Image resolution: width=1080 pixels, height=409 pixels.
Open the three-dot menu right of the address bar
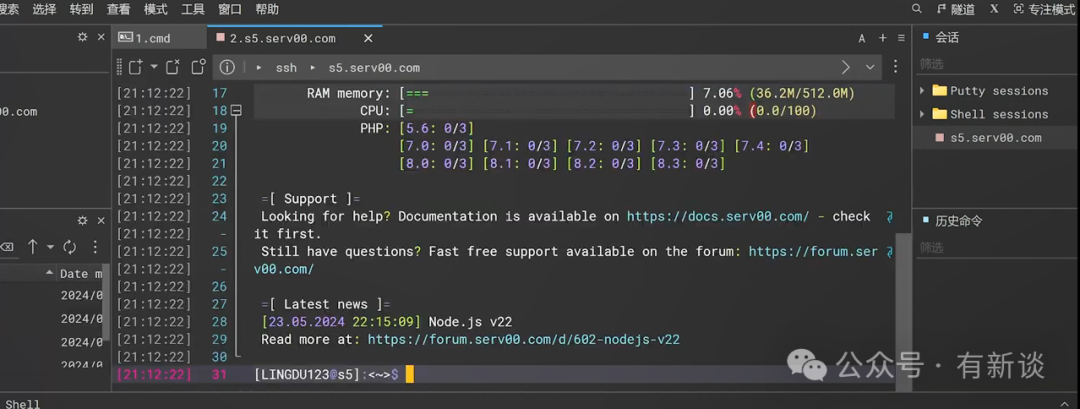click(x=895, y=67)
